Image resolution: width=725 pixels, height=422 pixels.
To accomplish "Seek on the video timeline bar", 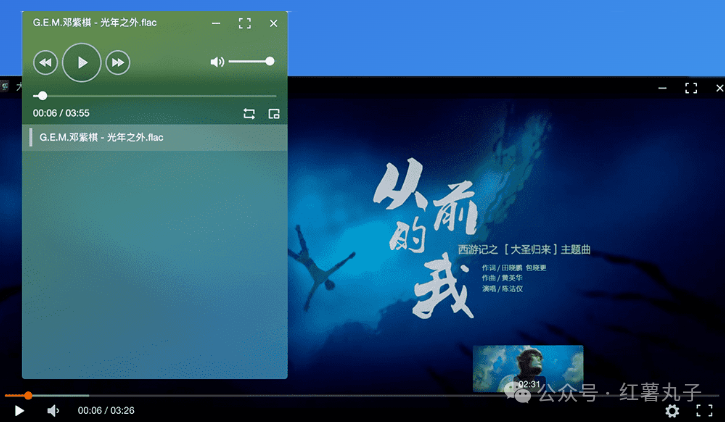I will (362, 396).
